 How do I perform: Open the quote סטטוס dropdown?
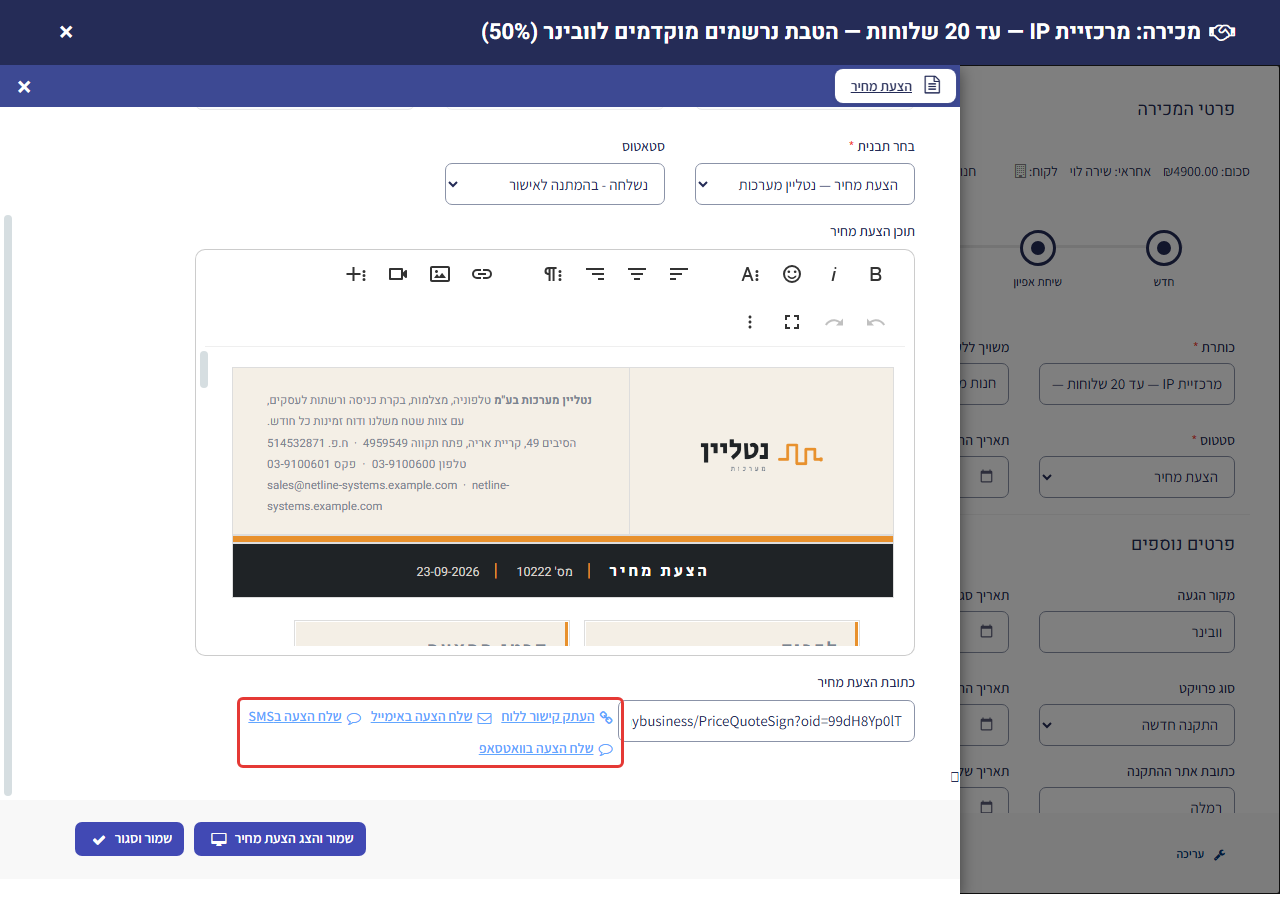tap(554, 185)
